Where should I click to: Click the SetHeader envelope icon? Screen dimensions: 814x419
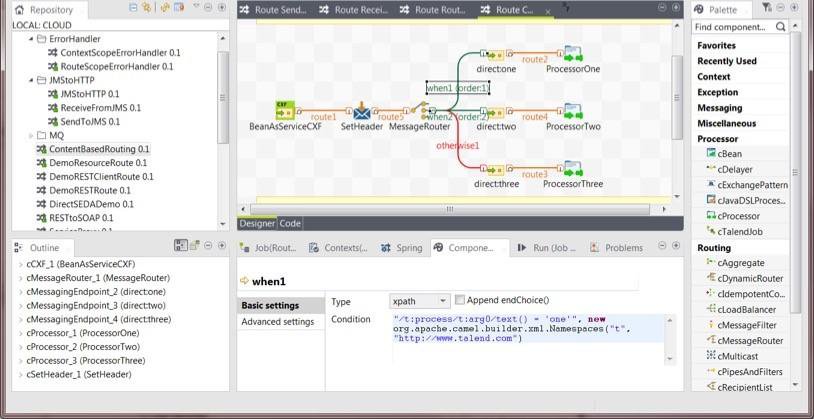(x=362, y=111)
